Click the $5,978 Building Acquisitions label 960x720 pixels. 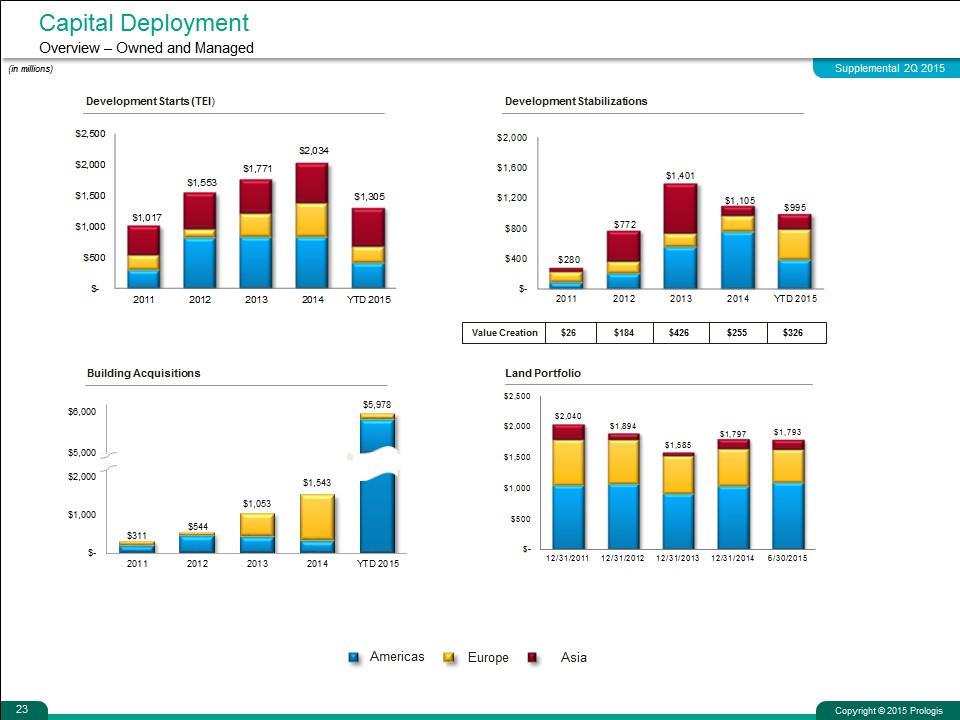(377, 404)
